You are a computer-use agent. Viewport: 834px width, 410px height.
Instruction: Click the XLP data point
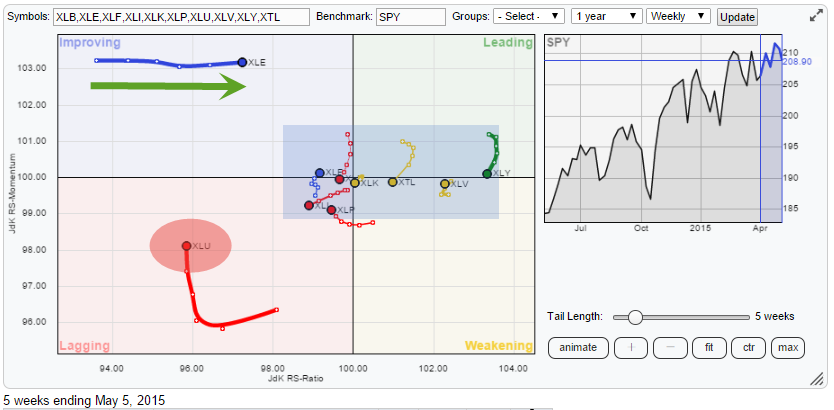[331, 210]
